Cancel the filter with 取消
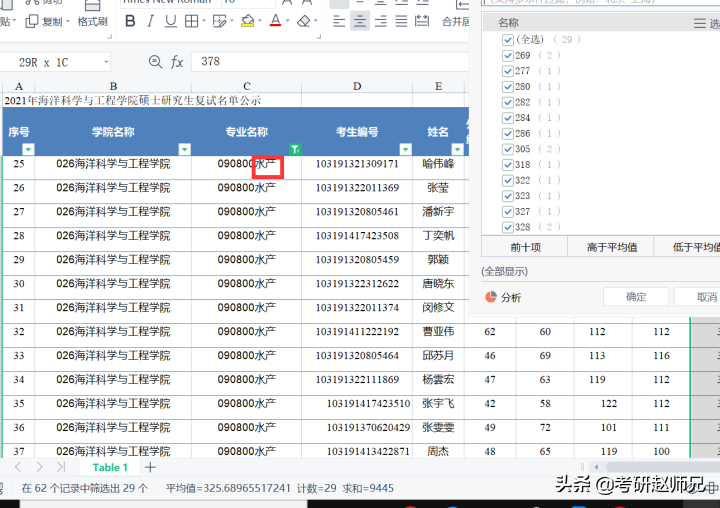The height and width of the screenshot is (508, 720). pyautogui.click(x=698, y=297)
